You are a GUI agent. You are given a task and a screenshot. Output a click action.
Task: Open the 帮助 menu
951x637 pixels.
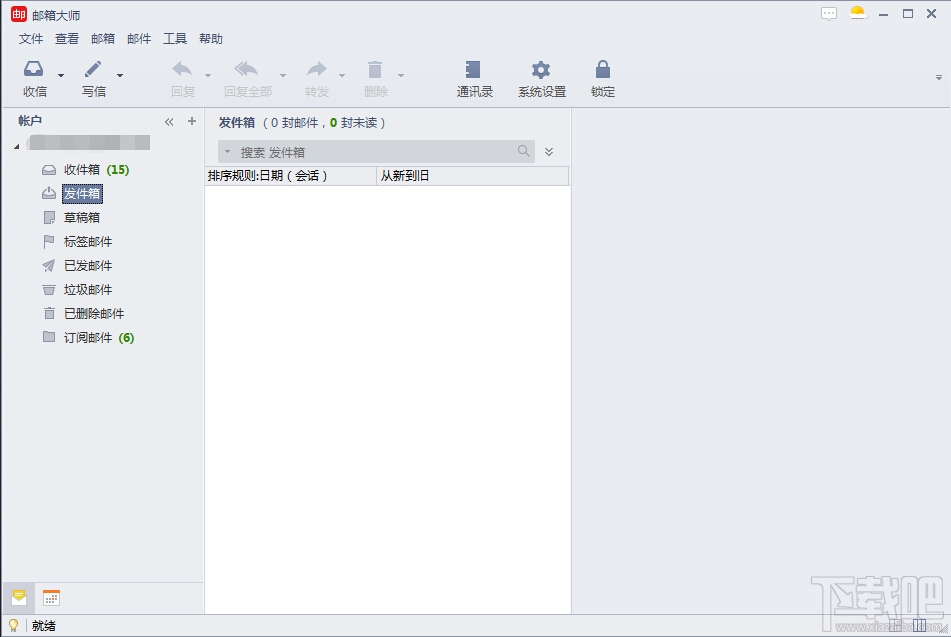[211, 39]
